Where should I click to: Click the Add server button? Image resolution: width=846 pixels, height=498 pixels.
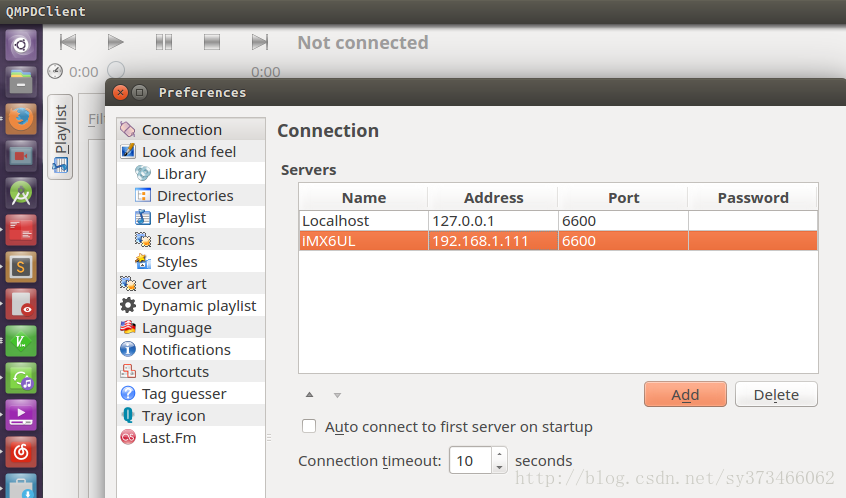point(685,394)
